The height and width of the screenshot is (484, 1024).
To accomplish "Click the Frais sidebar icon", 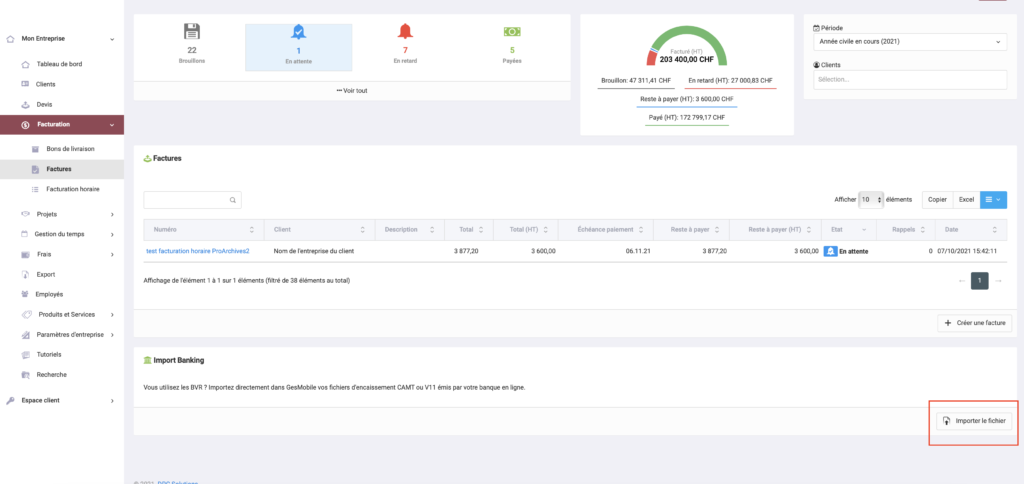I will (25, 254).
